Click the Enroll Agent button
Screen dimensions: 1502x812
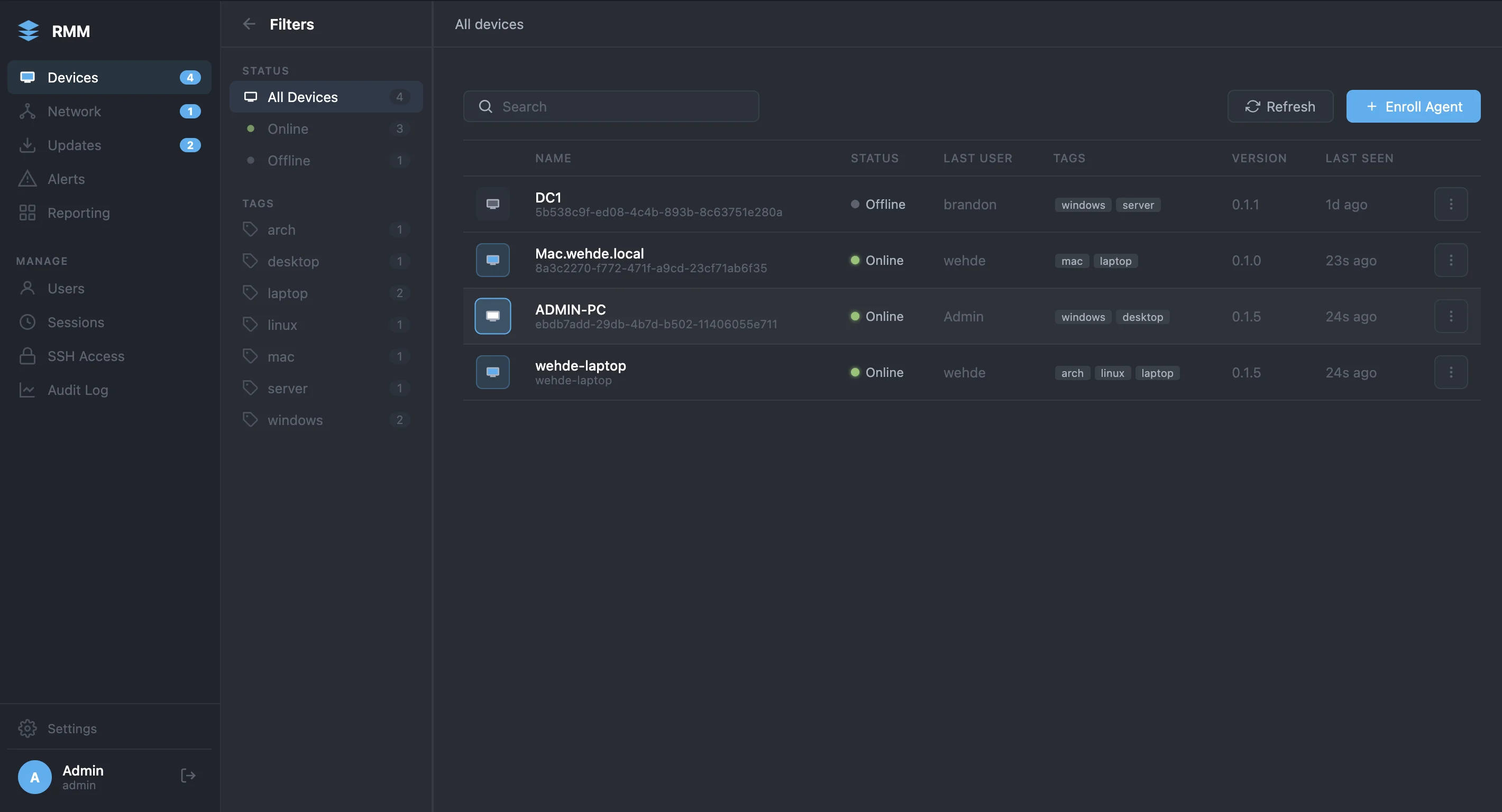click(1413, 106)
